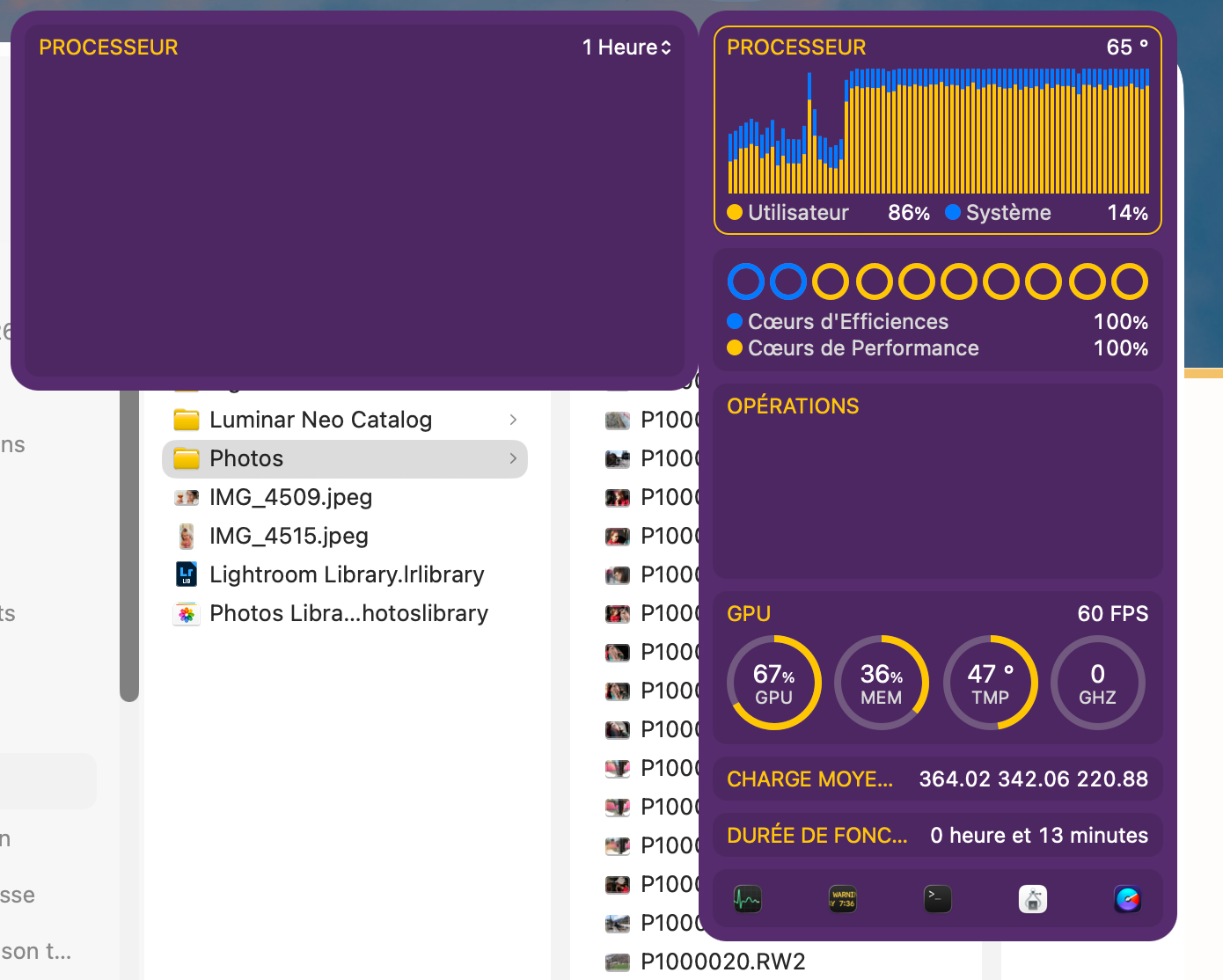Click the System Information icon
Screen dimensions: 1223x980
pos(1032,899)
